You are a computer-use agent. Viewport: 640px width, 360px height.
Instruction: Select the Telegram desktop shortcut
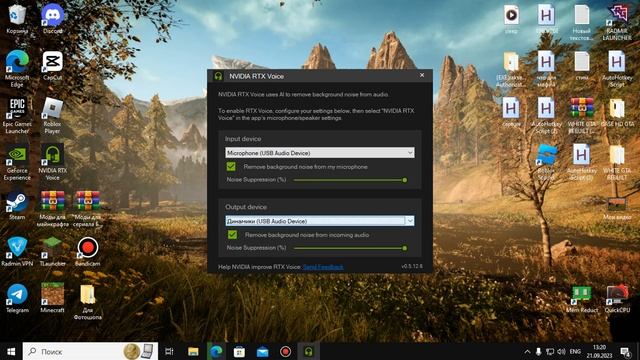point(17,298)
